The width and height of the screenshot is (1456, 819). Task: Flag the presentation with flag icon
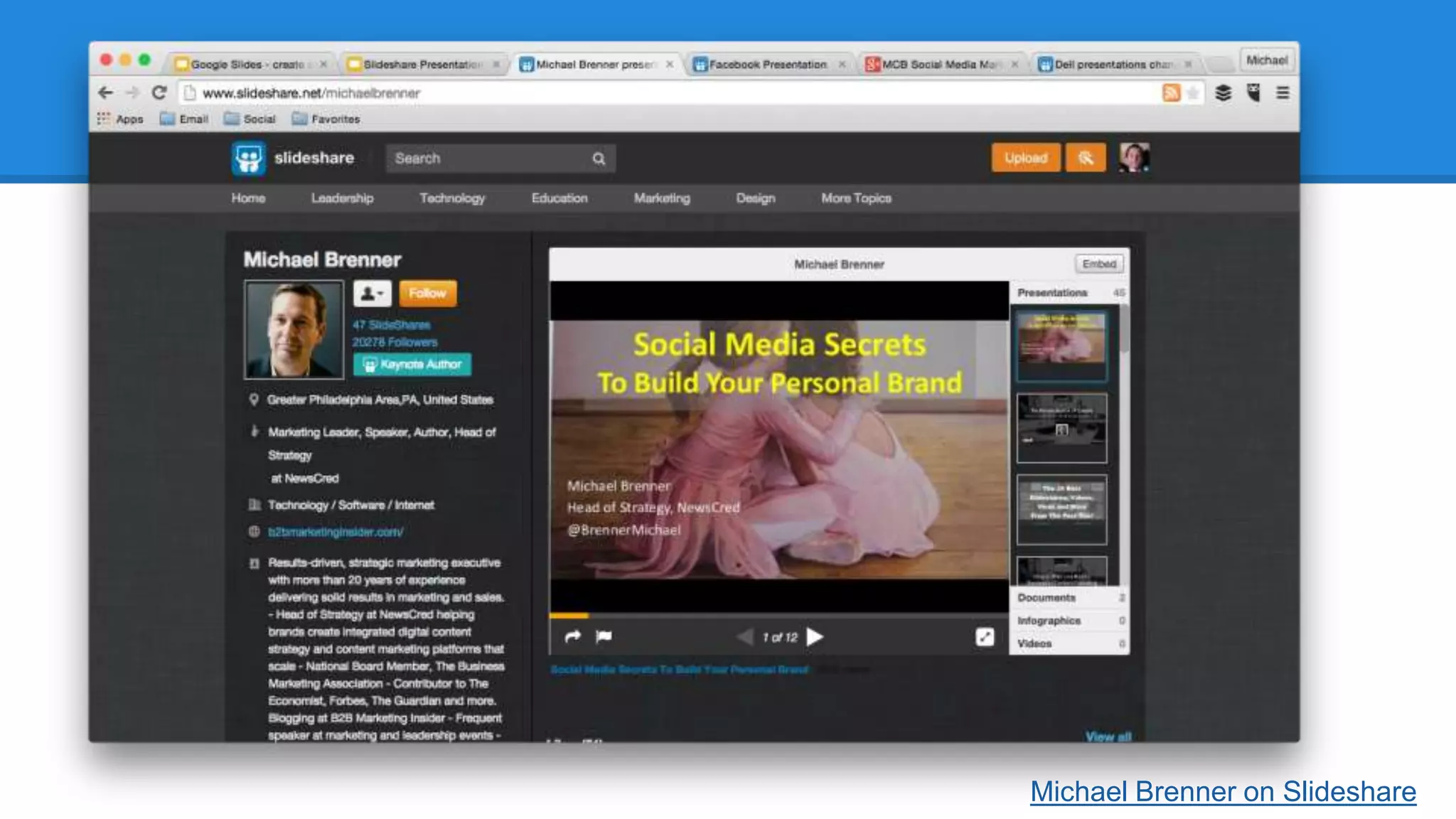[x=604, y=636]
